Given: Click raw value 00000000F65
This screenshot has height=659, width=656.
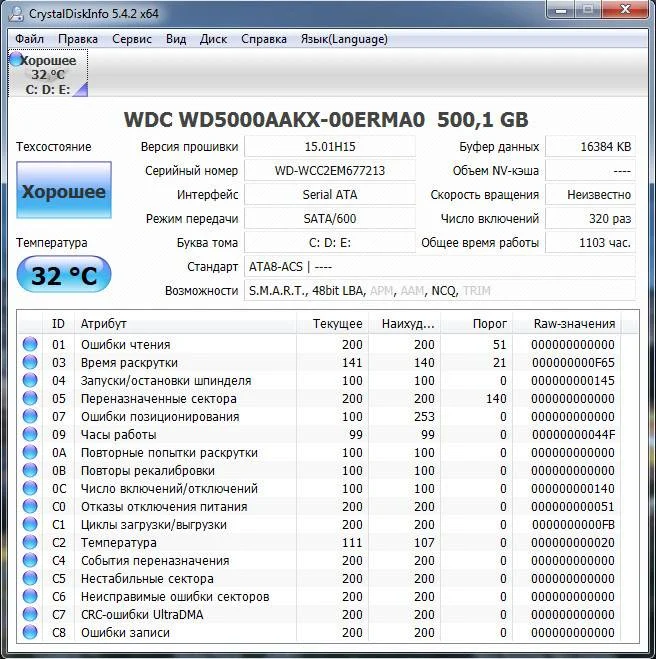Looking at the screenshot, I should click(573, 362).
